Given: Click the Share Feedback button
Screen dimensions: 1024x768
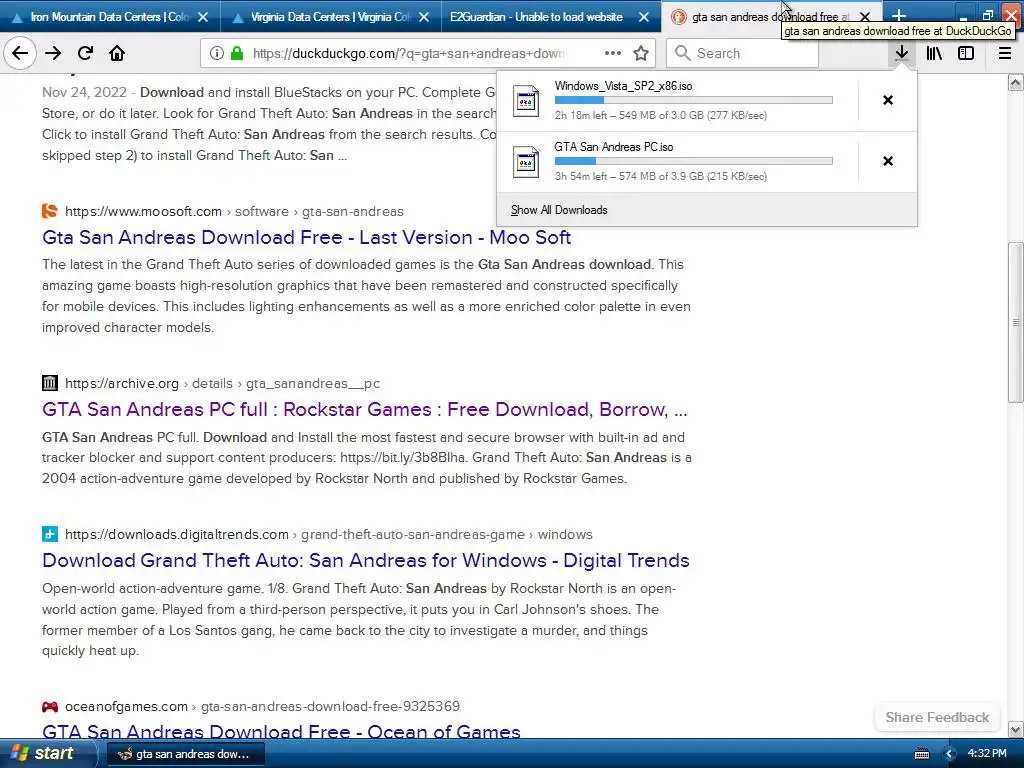Looking at the screenshot, I should point(937,717).
